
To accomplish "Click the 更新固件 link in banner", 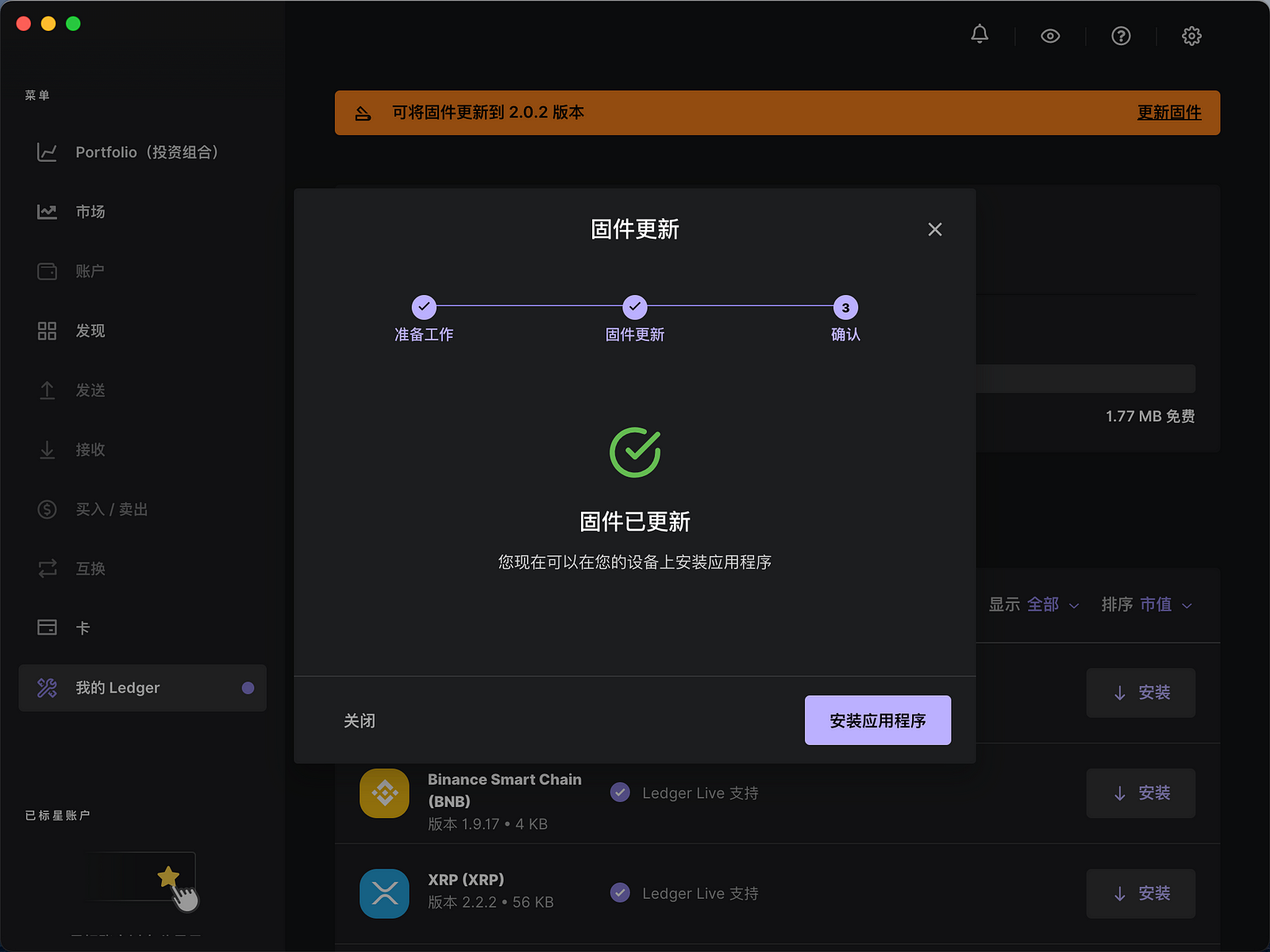I will point(1169,113).
